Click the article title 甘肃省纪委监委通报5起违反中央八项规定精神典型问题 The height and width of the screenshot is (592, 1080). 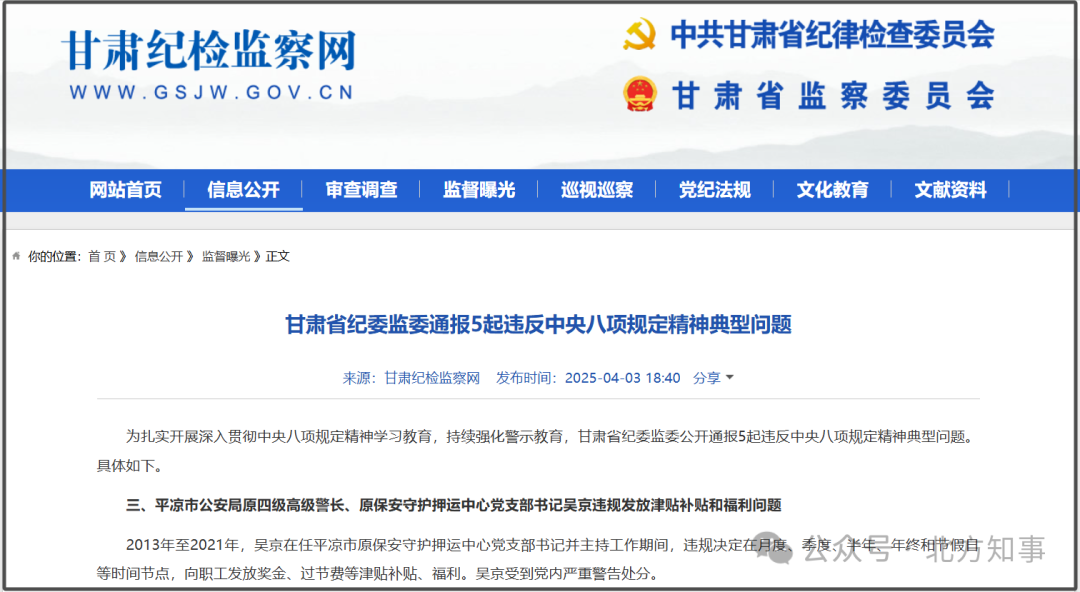(539, 324)
